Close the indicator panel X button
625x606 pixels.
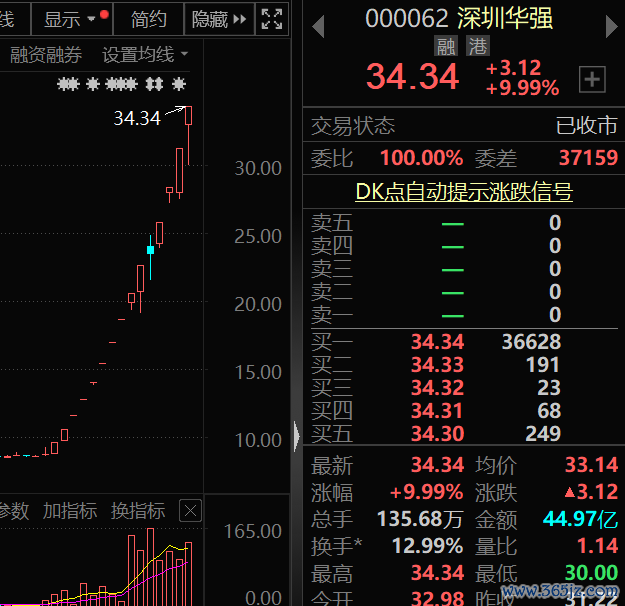[x=190, y=510]
